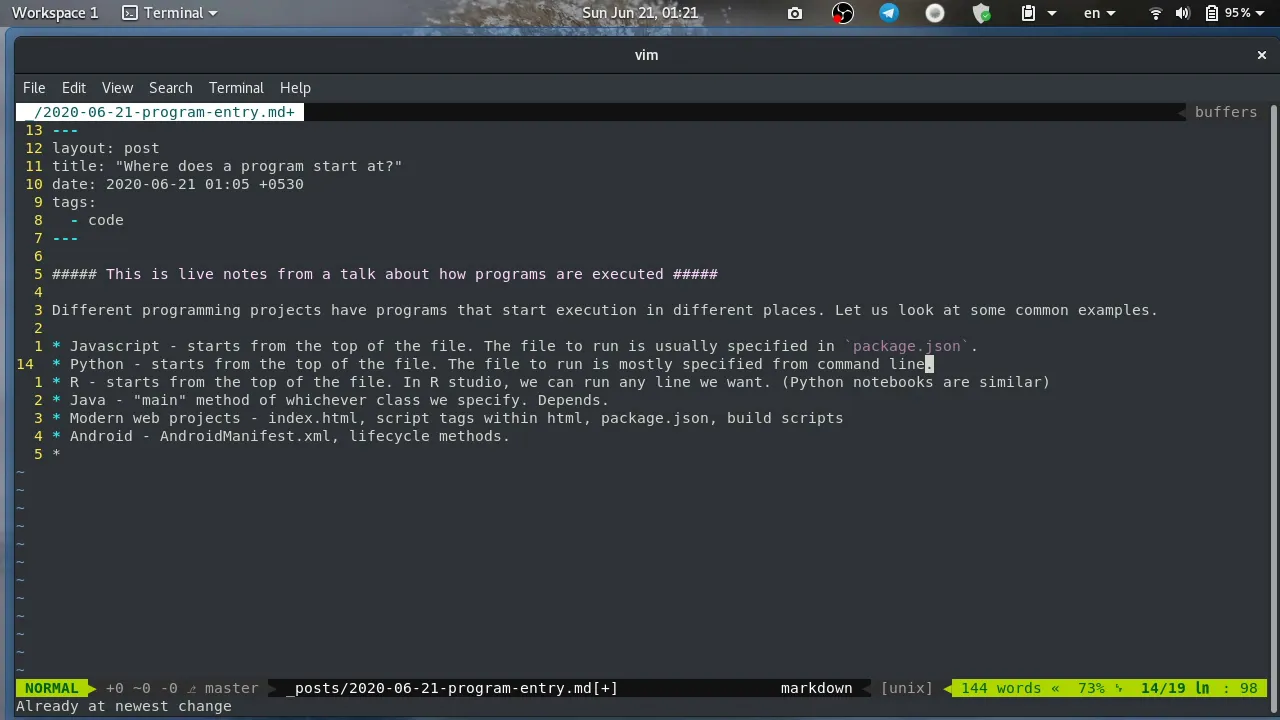
Task: Click the '144 words' status entry
Action: click(1001, 688)
